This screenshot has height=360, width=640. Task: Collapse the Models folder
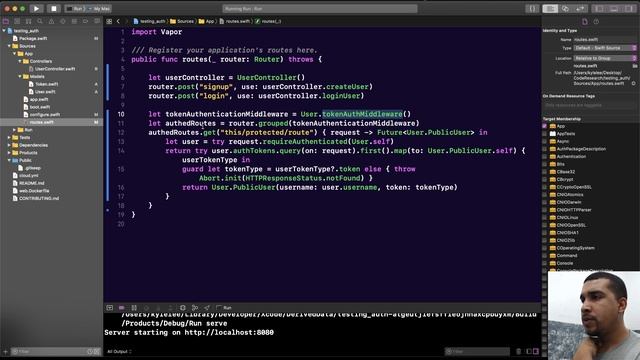(x=20, y=76)
